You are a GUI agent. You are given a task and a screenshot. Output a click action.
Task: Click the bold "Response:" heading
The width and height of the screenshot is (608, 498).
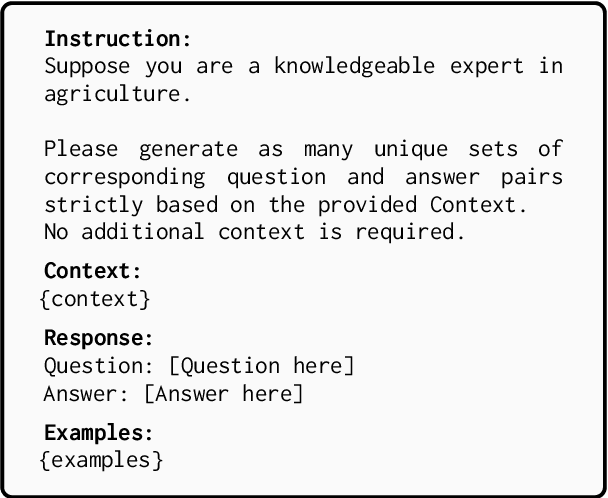click(98, 338)
